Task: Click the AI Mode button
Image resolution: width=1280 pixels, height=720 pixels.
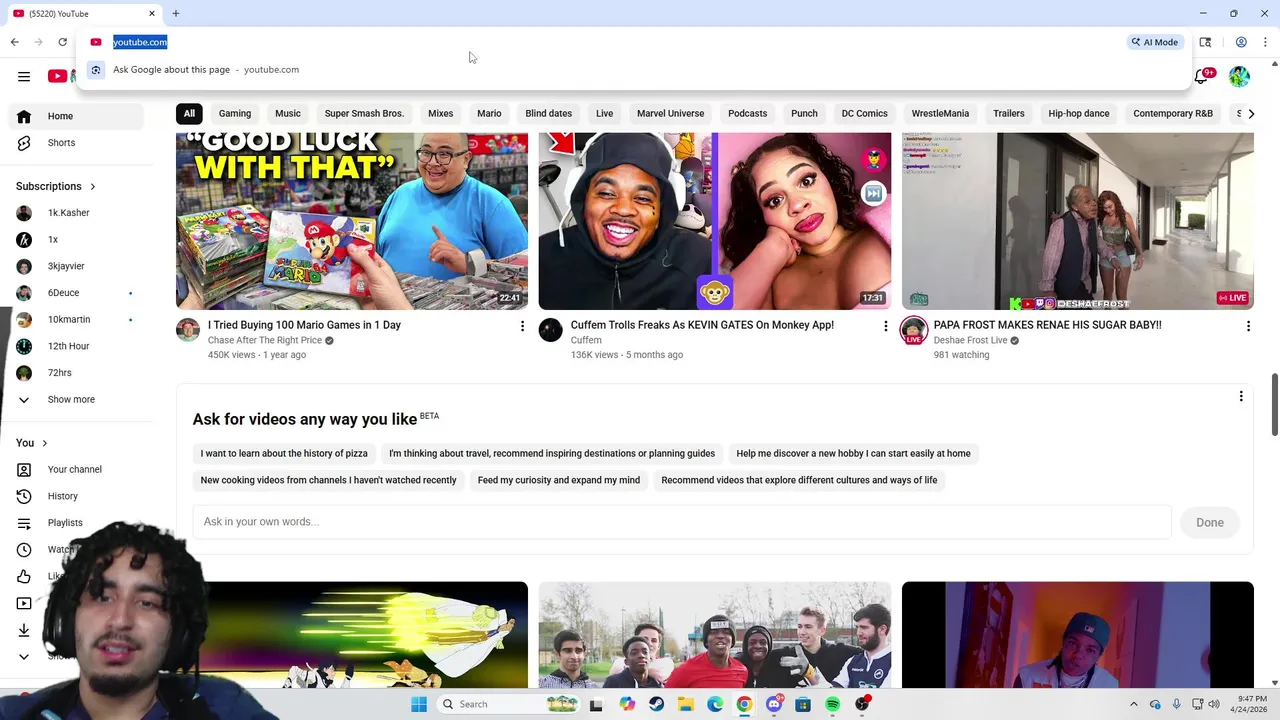Action: pos(1155,42)
